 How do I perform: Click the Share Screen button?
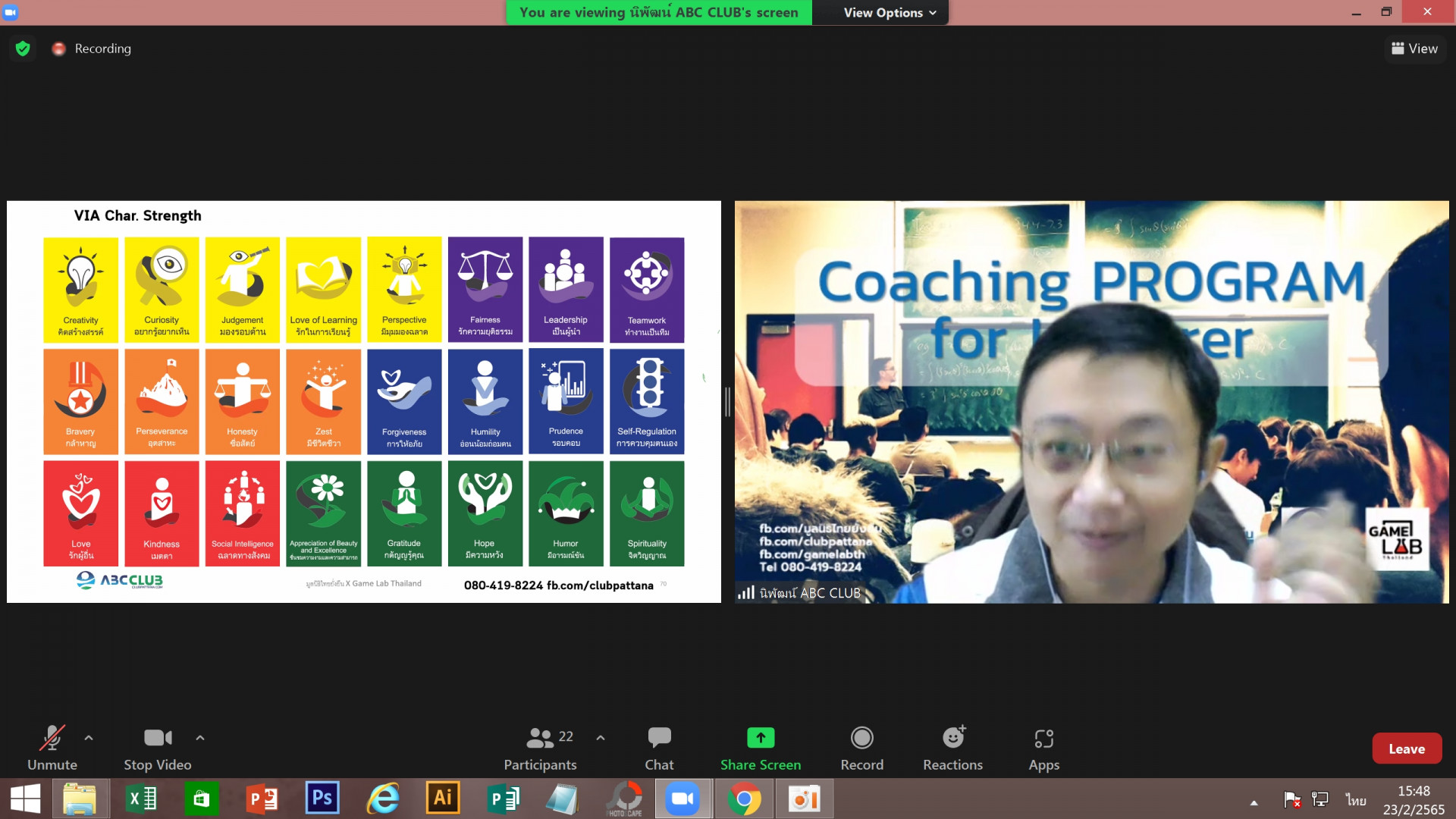tap(761, 748)
